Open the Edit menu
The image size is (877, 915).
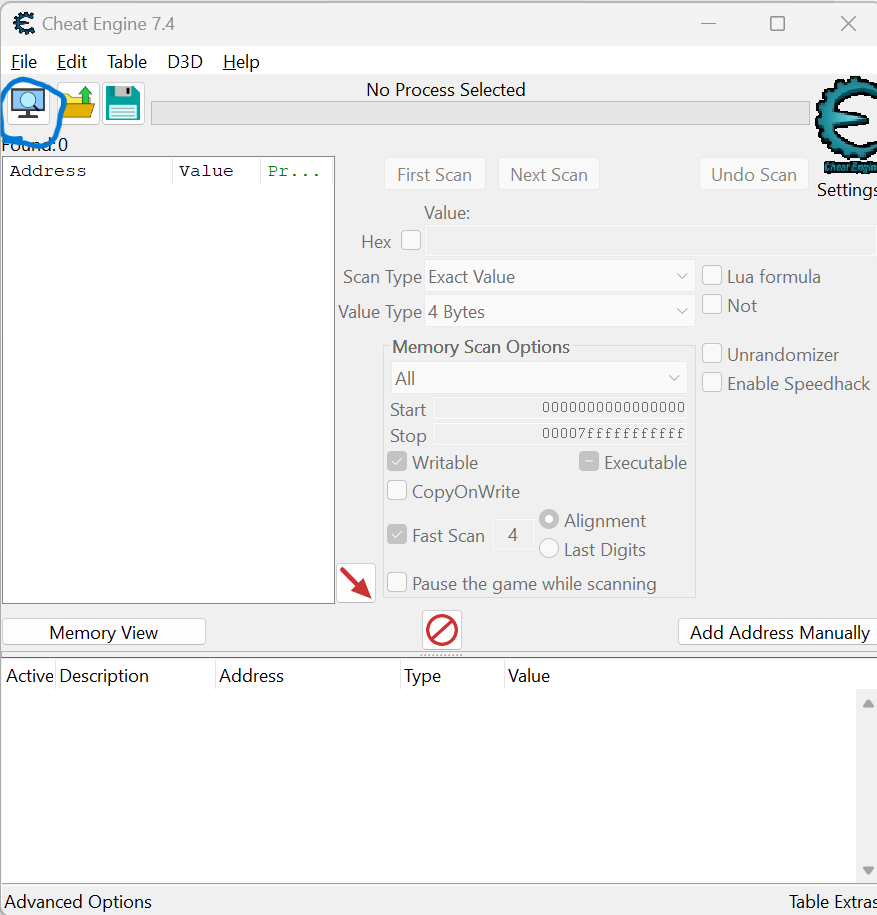[x=72, y=62]
